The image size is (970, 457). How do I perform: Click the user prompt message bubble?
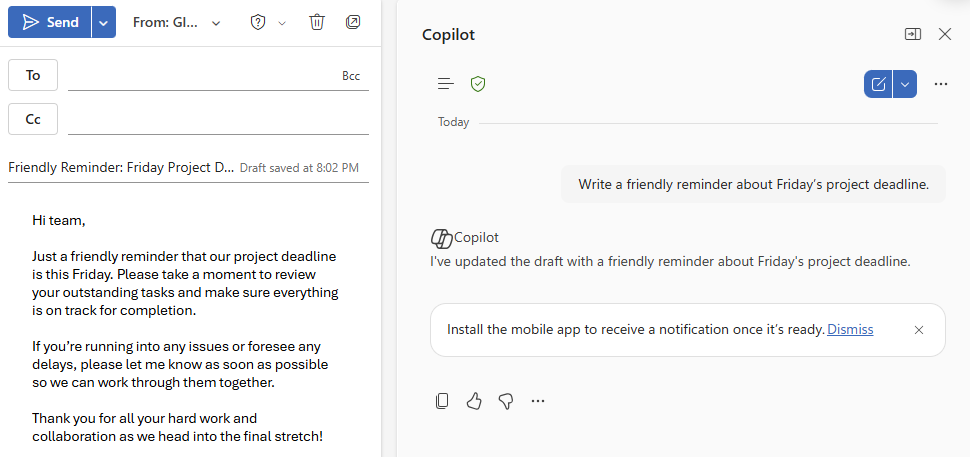pyautogui.click(x=753, y=184)
